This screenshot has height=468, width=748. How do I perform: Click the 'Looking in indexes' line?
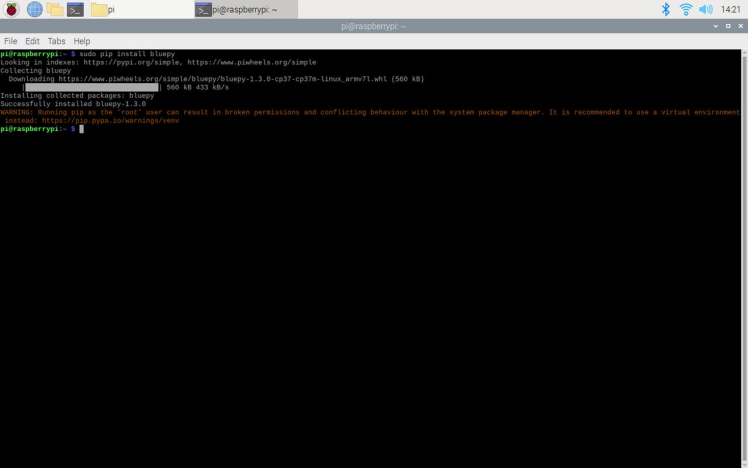coord(158,62)
